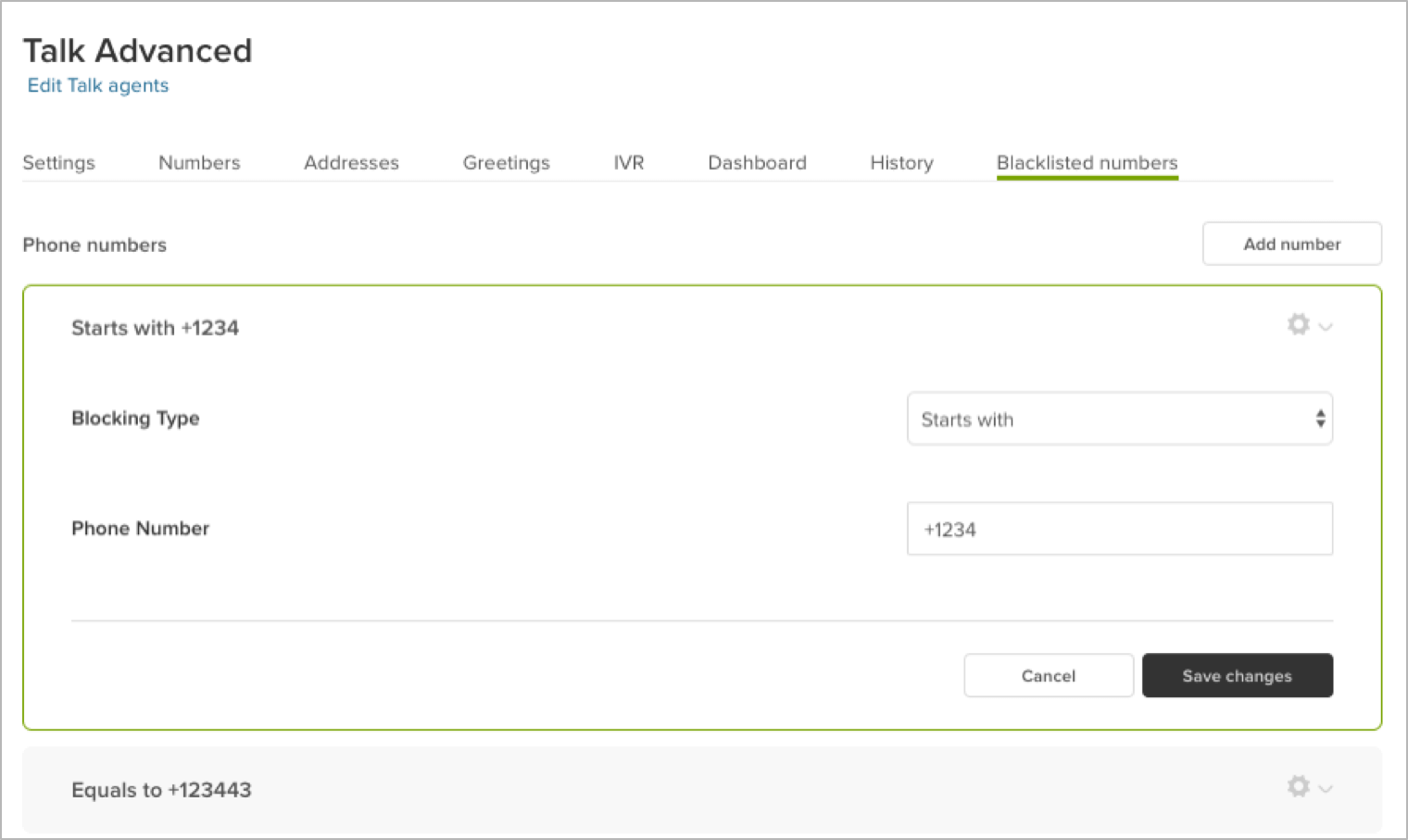Open gear menu for Starts with +1234

tap(1309, 325)
